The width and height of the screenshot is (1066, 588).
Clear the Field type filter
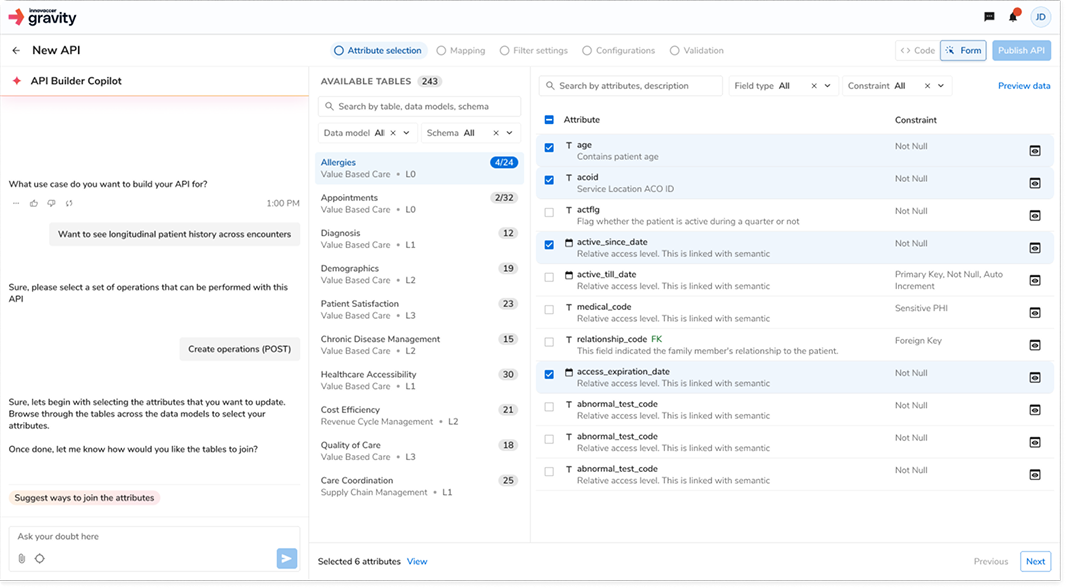814,86
